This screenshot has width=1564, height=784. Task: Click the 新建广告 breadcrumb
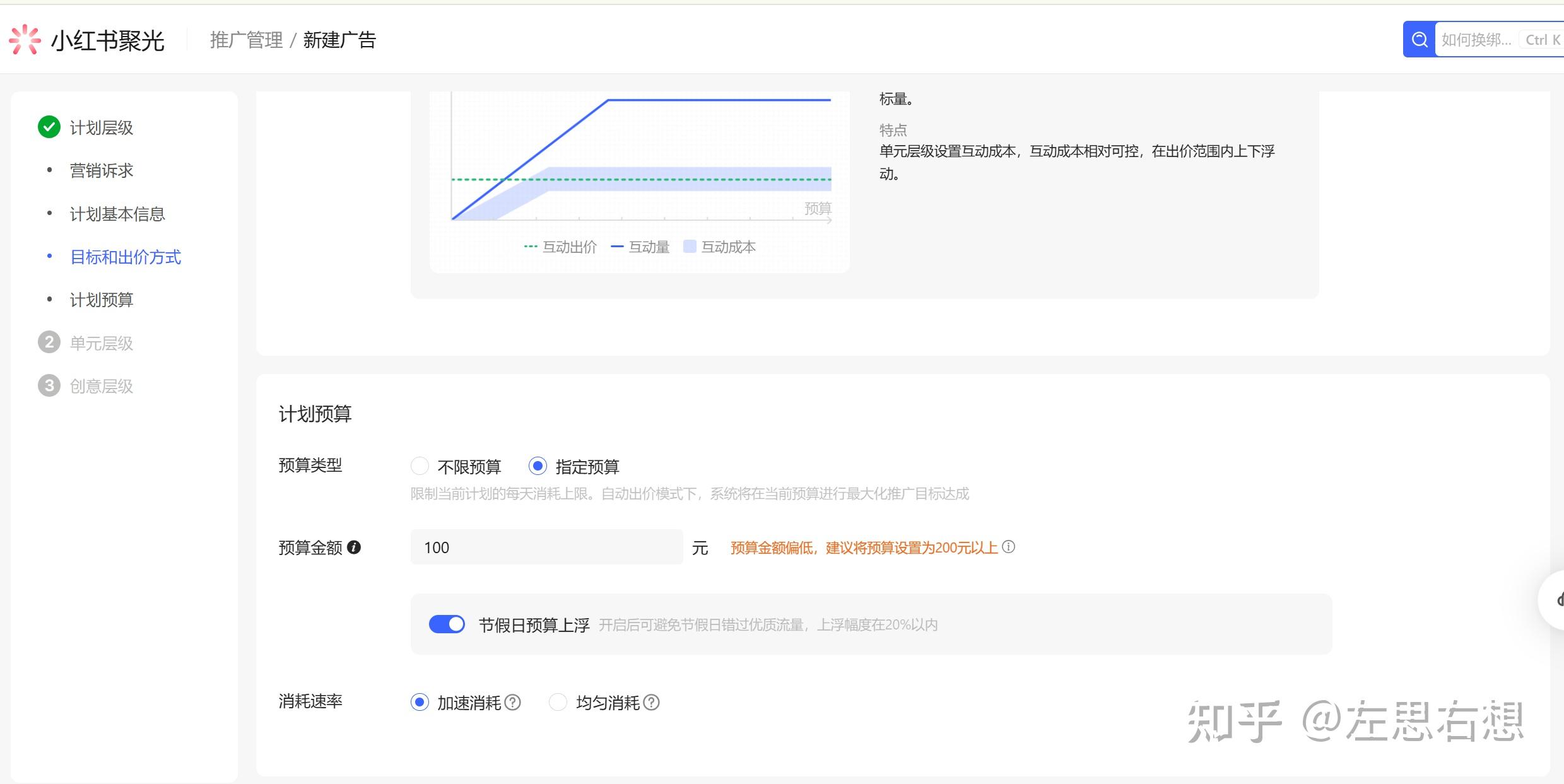(x=340, y=40)
